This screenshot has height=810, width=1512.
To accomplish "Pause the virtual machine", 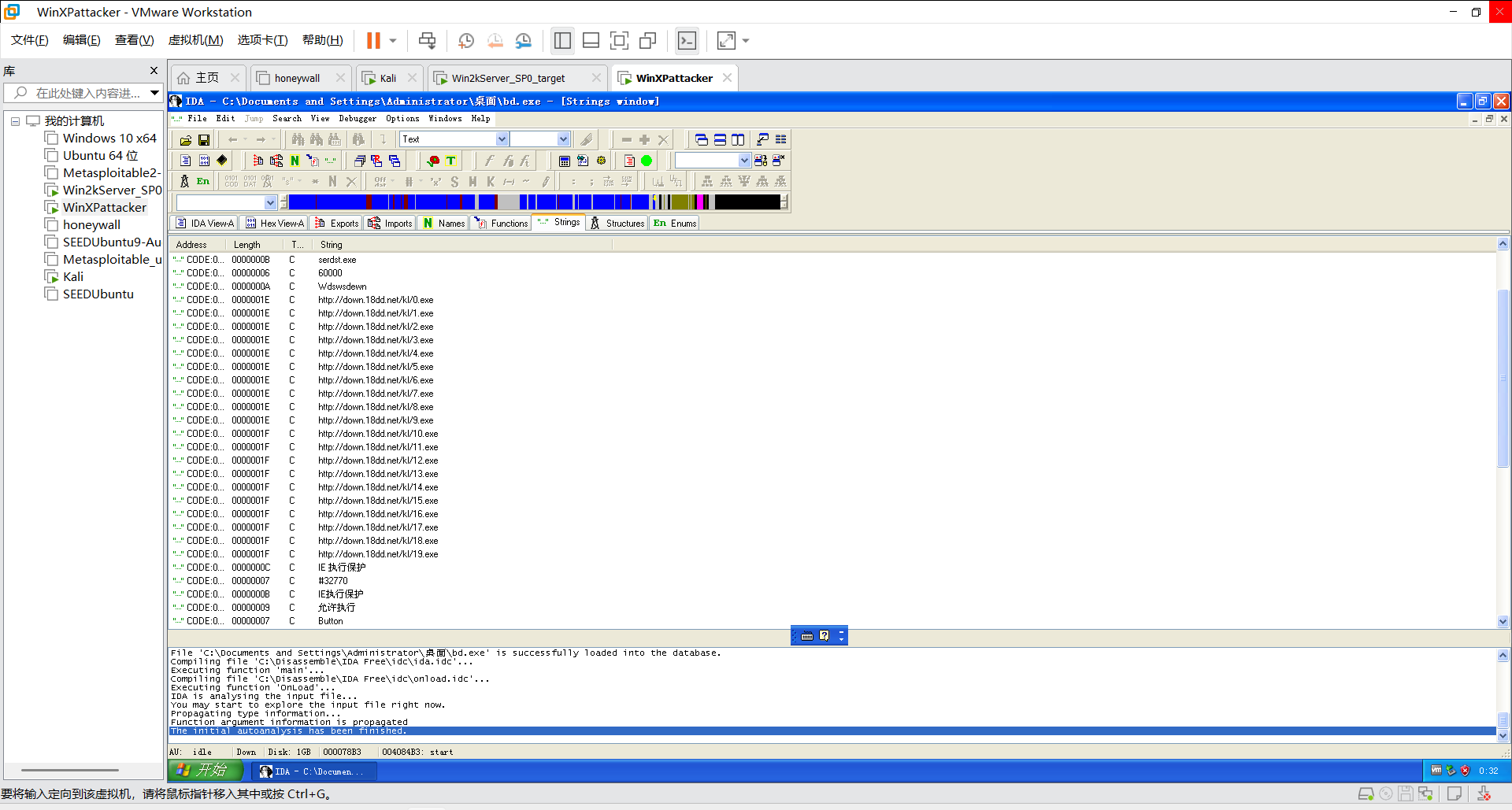I will 373,40.
